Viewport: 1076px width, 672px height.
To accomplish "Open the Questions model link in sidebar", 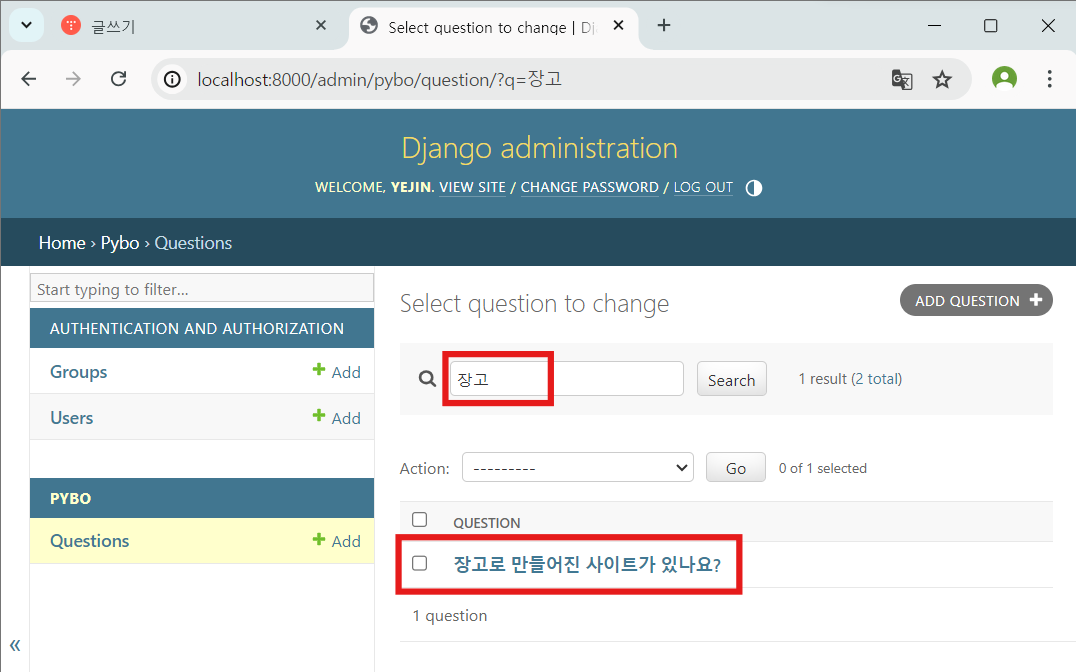I will [89, 541].
